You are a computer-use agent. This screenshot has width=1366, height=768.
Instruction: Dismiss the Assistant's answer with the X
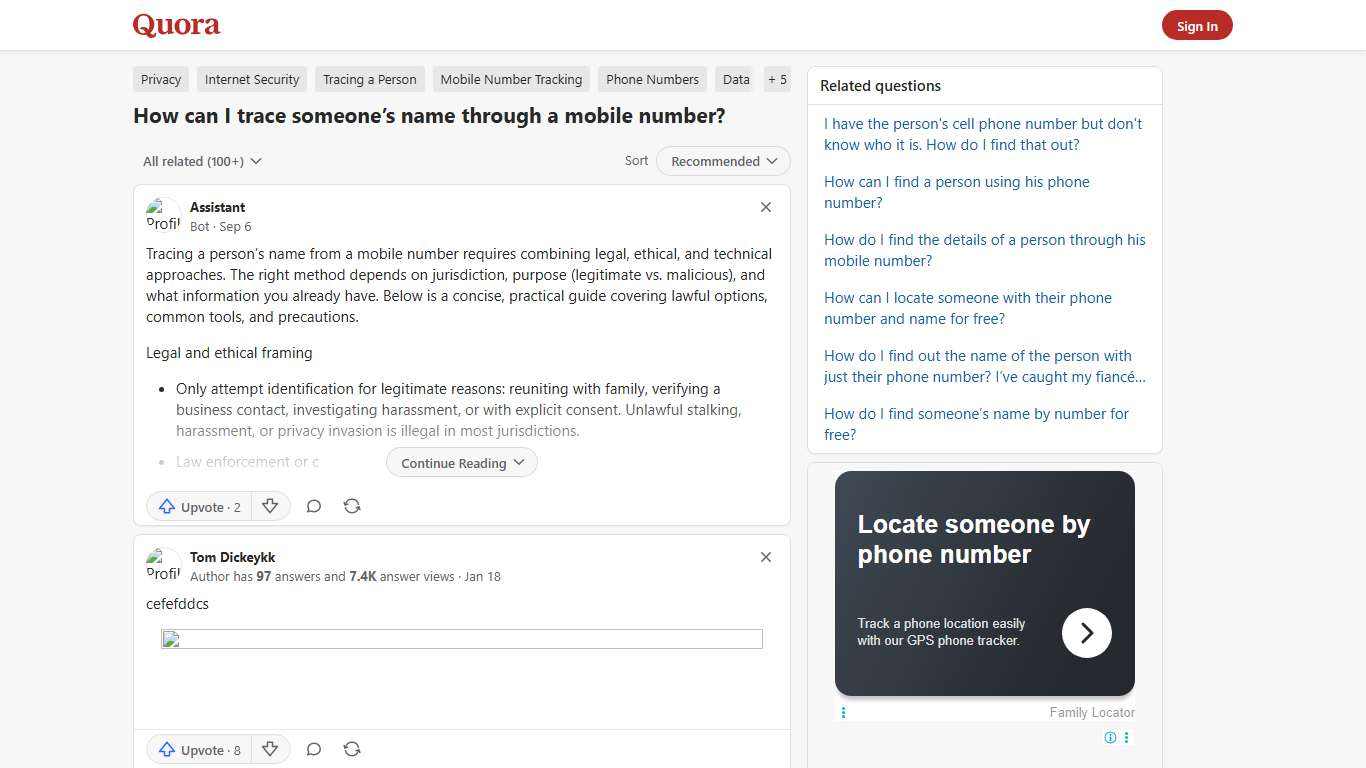[x=765, y=207]
